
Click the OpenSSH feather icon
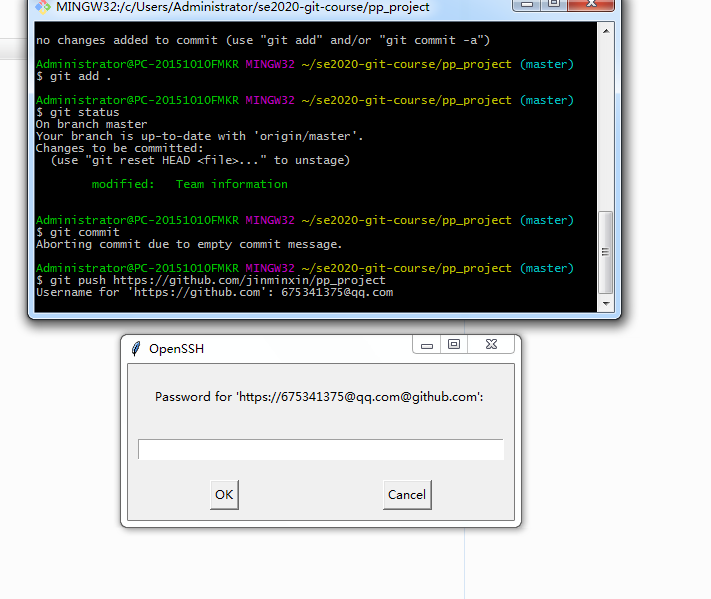pyautogui.click(x=136, y=349)
